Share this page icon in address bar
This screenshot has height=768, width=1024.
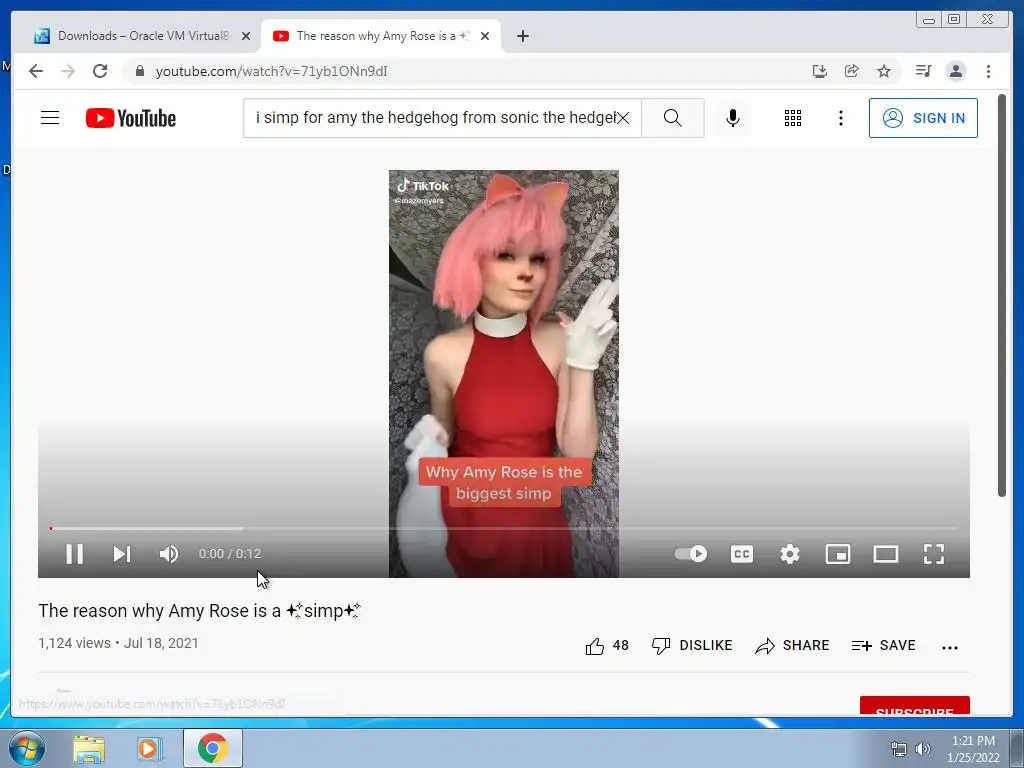click(852, 71)
